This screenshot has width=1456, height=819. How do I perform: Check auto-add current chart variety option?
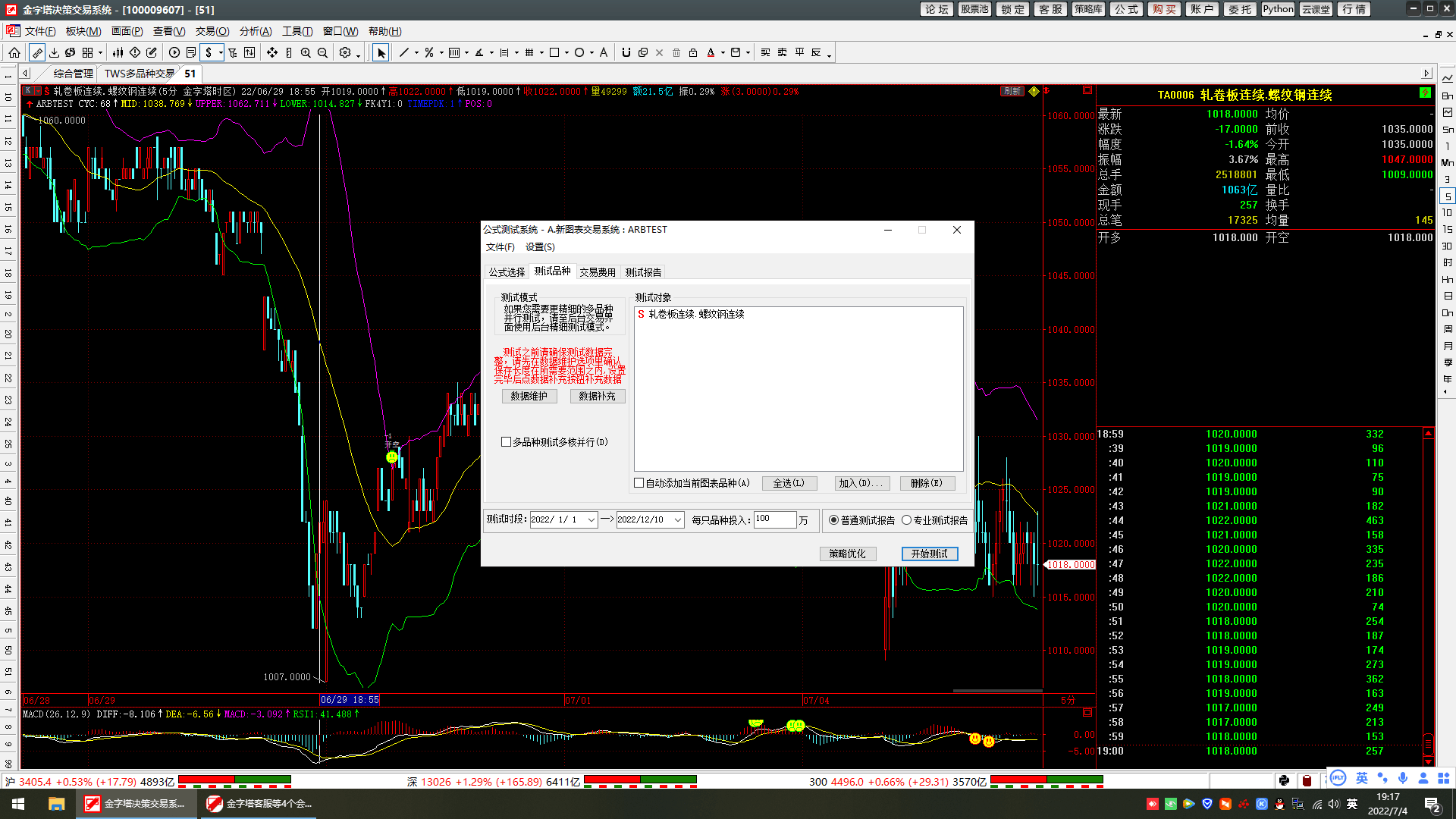[639, 483]
